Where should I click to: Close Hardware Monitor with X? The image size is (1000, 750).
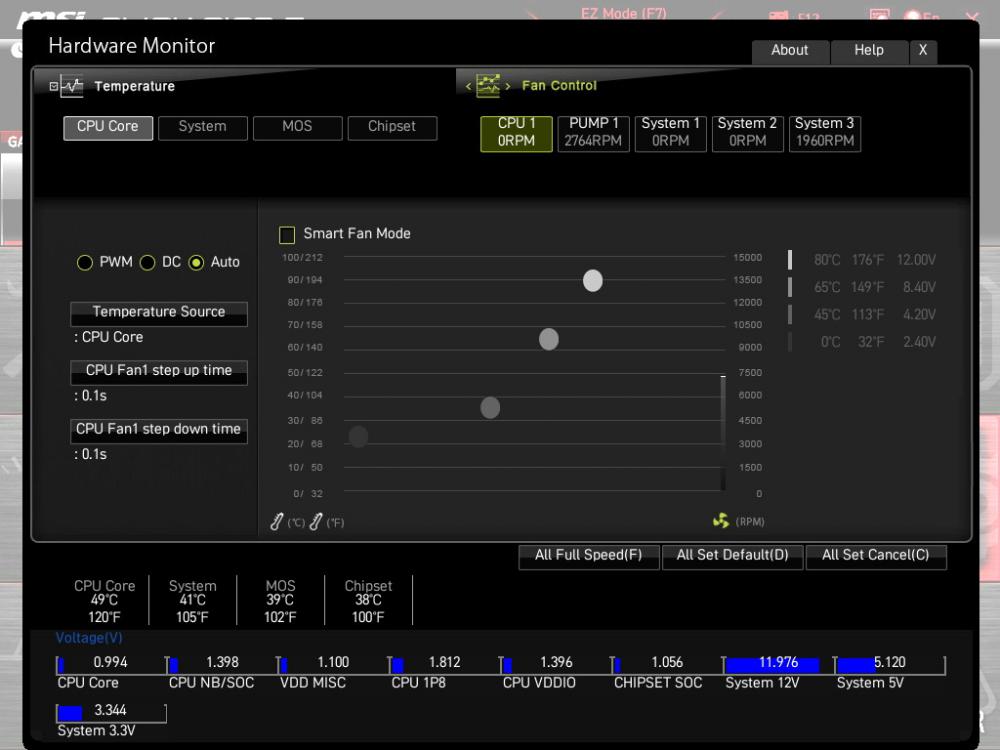[923, 51]
